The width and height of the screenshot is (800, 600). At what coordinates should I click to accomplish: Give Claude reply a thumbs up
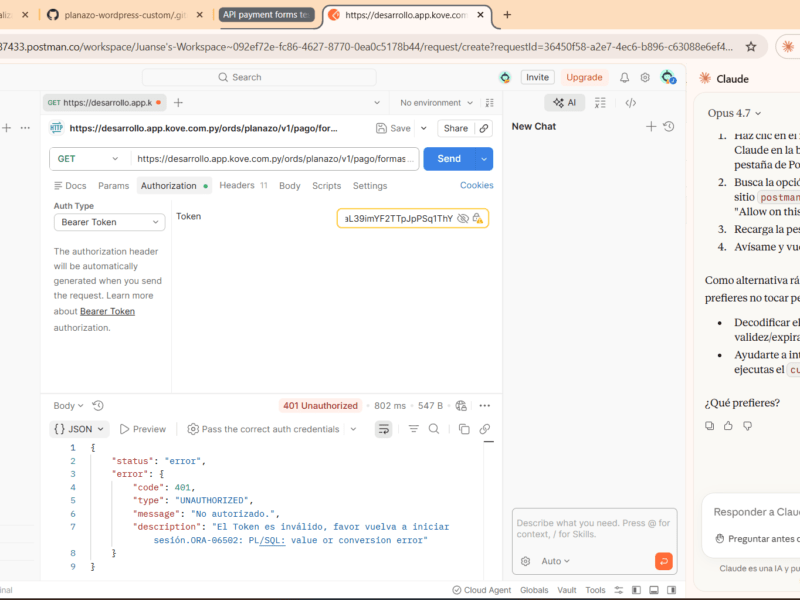(728, 426)
